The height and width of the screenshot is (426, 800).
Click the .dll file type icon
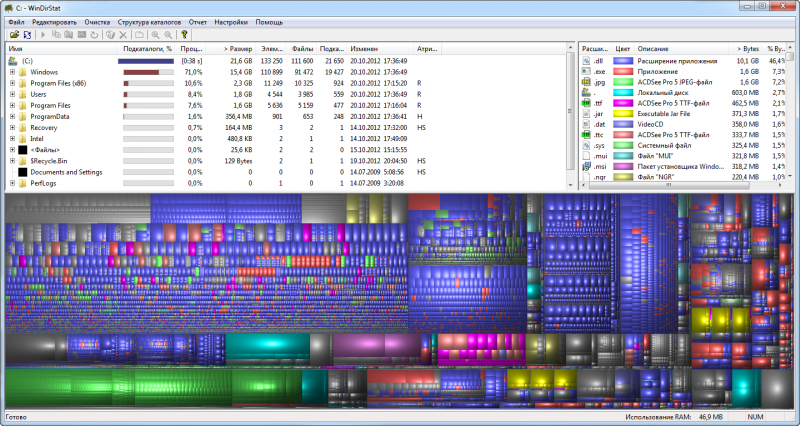[x=586, y=61]
